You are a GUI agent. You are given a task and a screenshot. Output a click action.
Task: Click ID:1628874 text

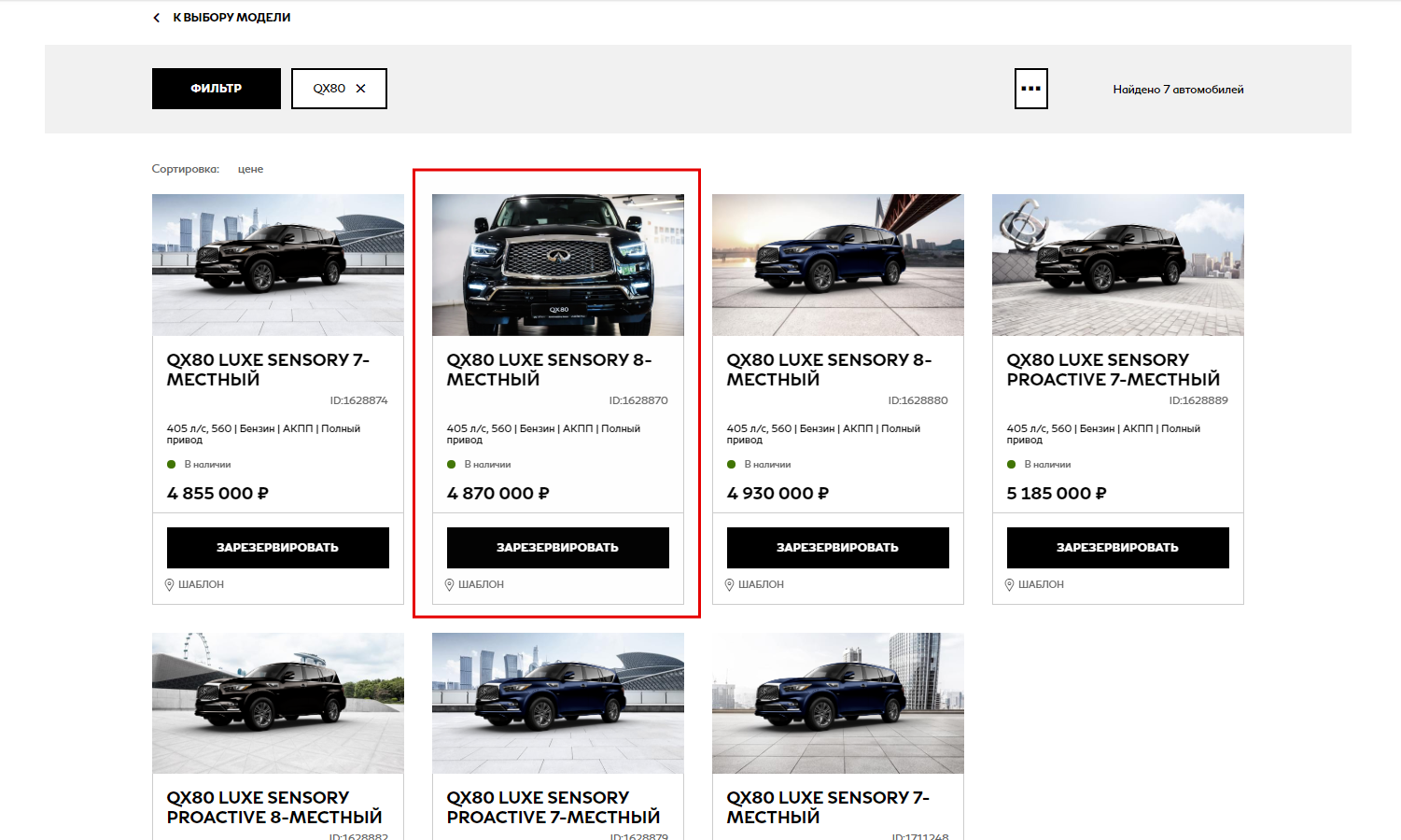(x=358, y=400)
